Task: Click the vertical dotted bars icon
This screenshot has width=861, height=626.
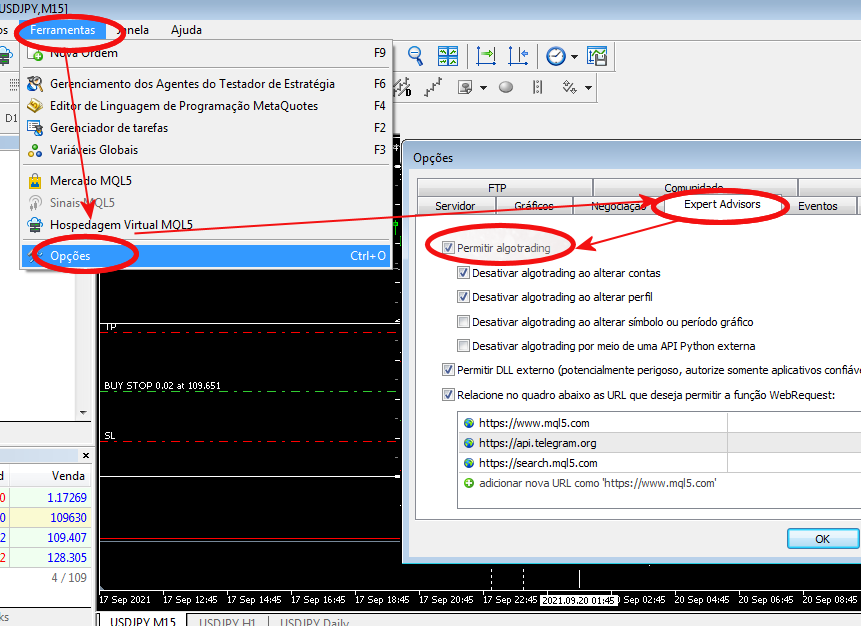Action: pyautogui.click(x=538, y=87)
